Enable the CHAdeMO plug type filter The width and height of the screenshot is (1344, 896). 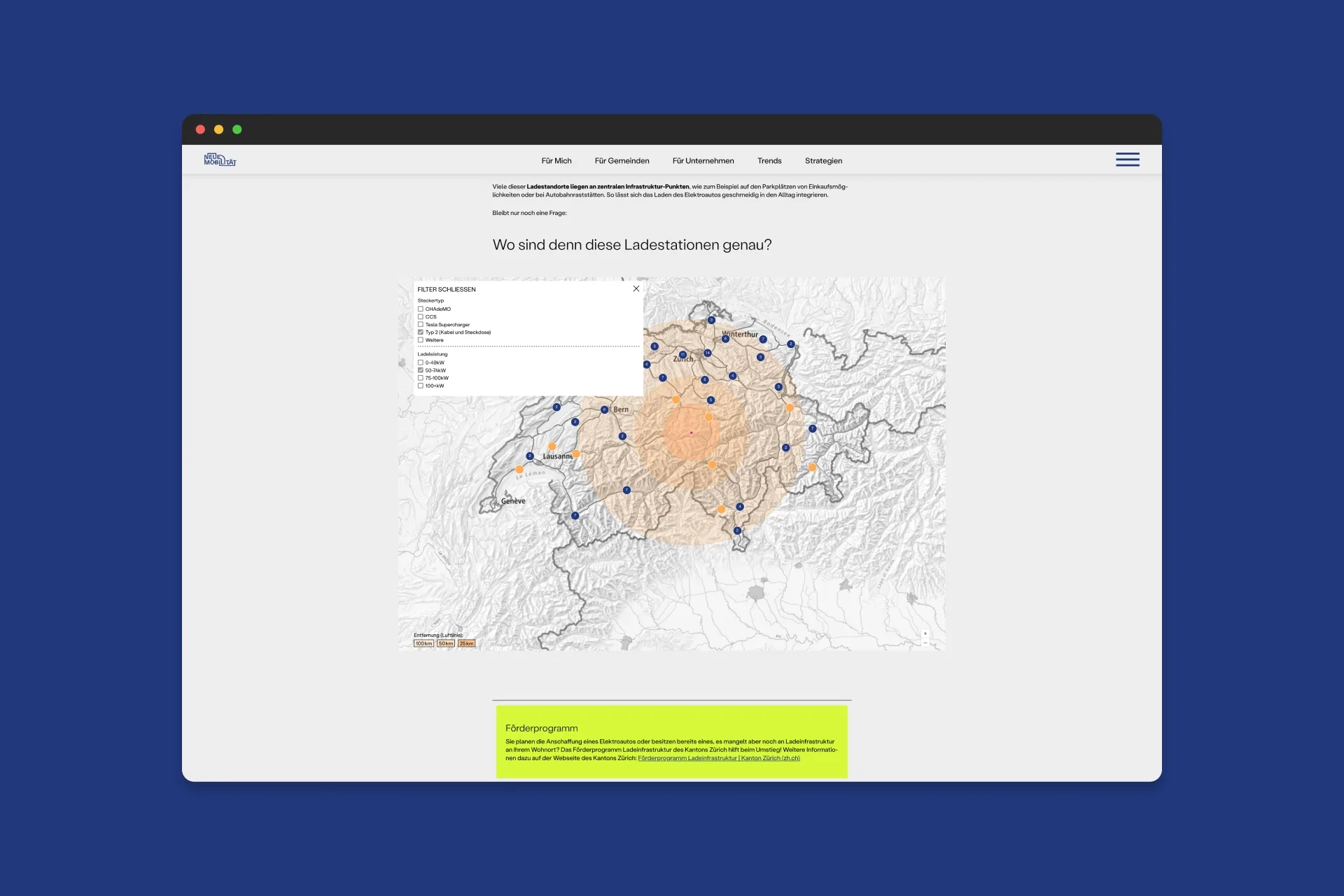tap(420, 309)
